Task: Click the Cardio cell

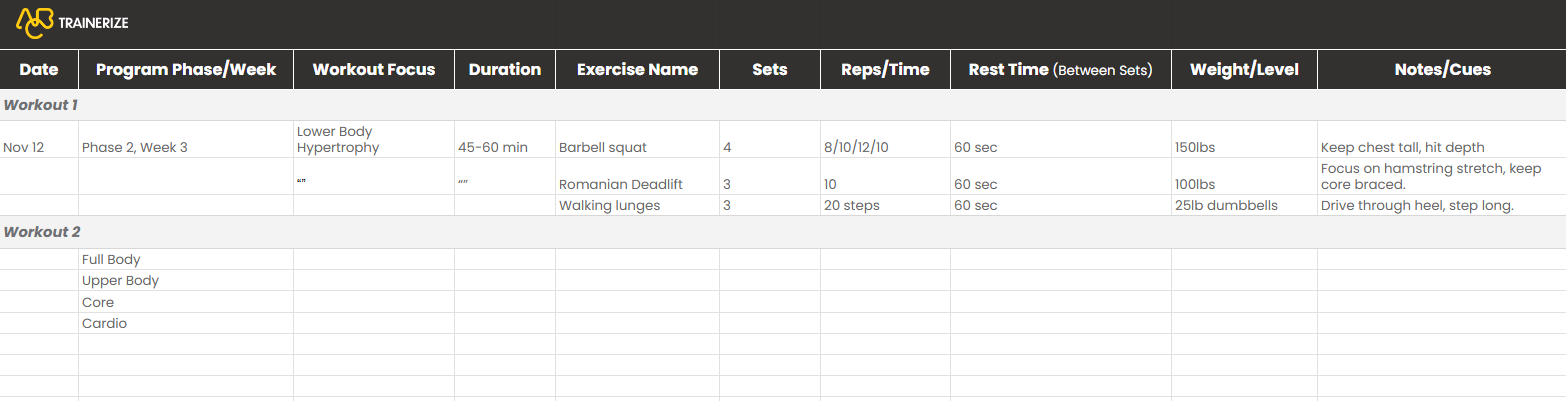Action: (x=186, y=323)
